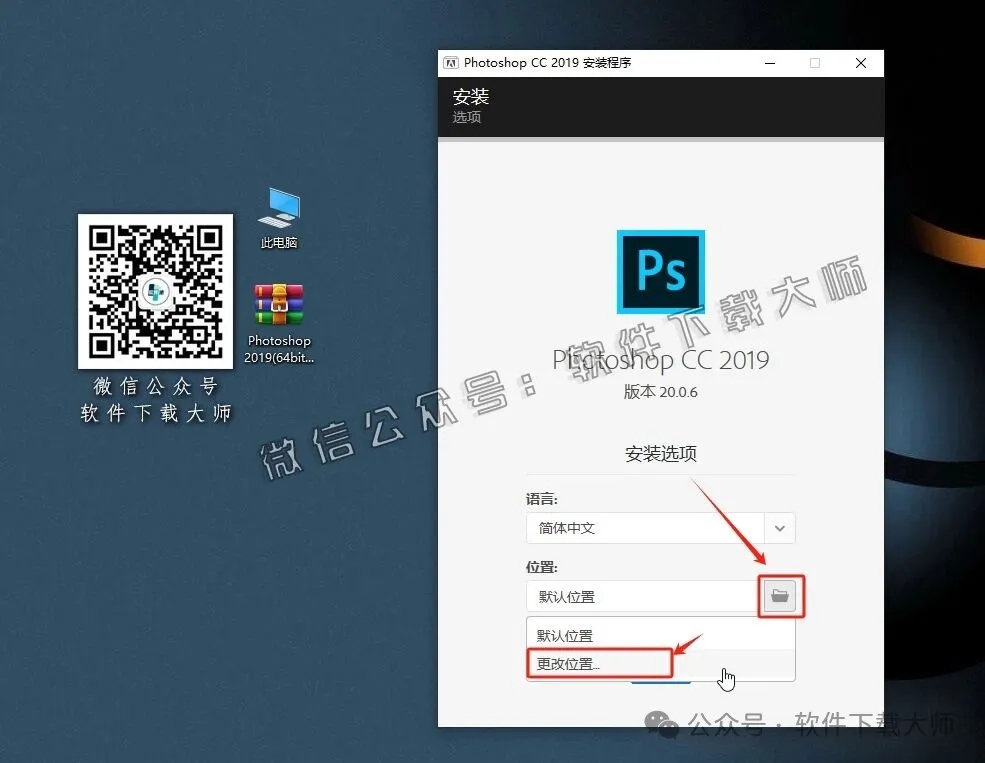Click the folder browse icon beside the 位置 field
The height and width of the screenshot is (763, 985).
coord(781,595)
